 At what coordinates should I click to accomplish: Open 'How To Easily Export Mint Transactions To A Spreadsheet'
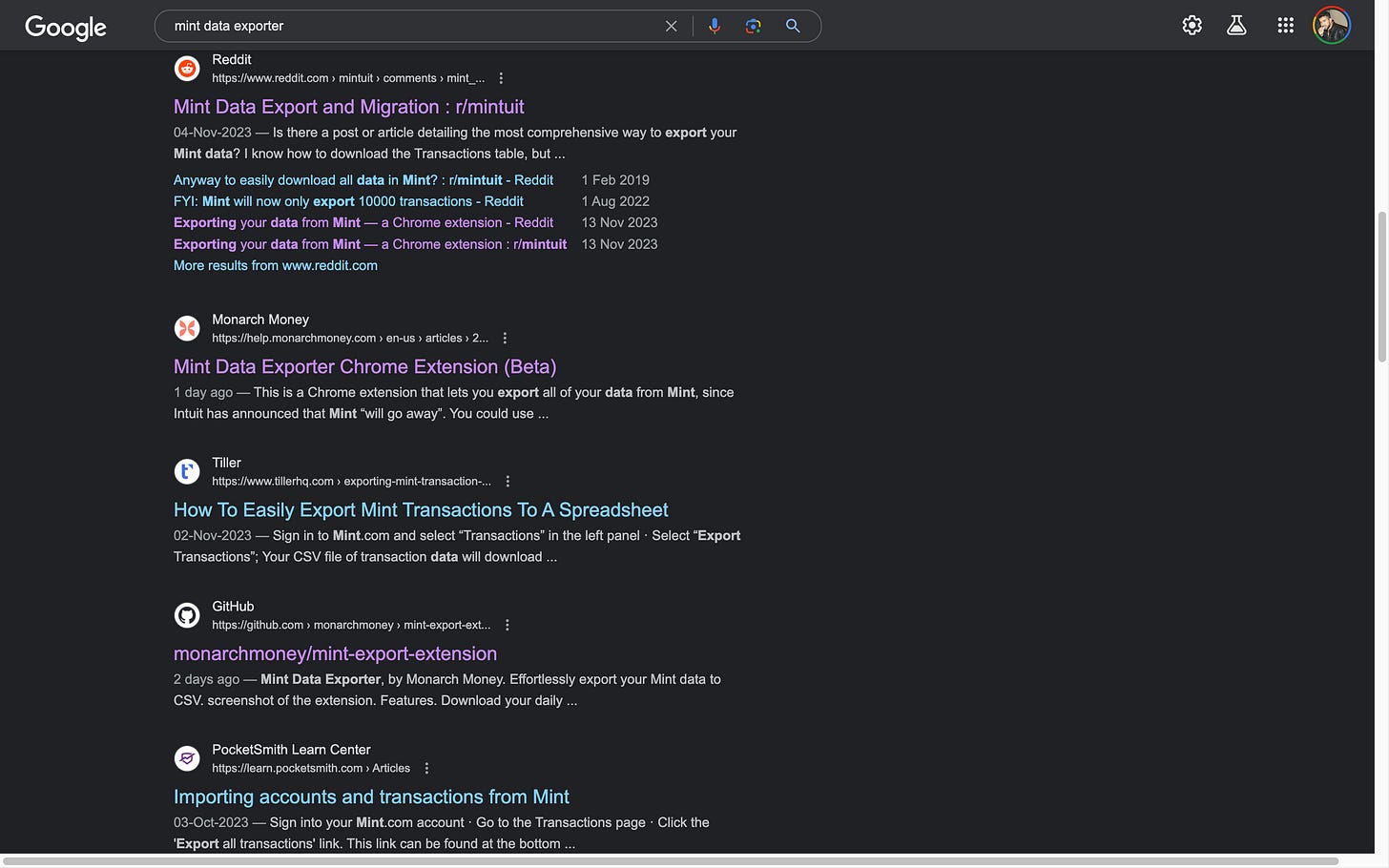pyautogui.click(x=421, y=510)
